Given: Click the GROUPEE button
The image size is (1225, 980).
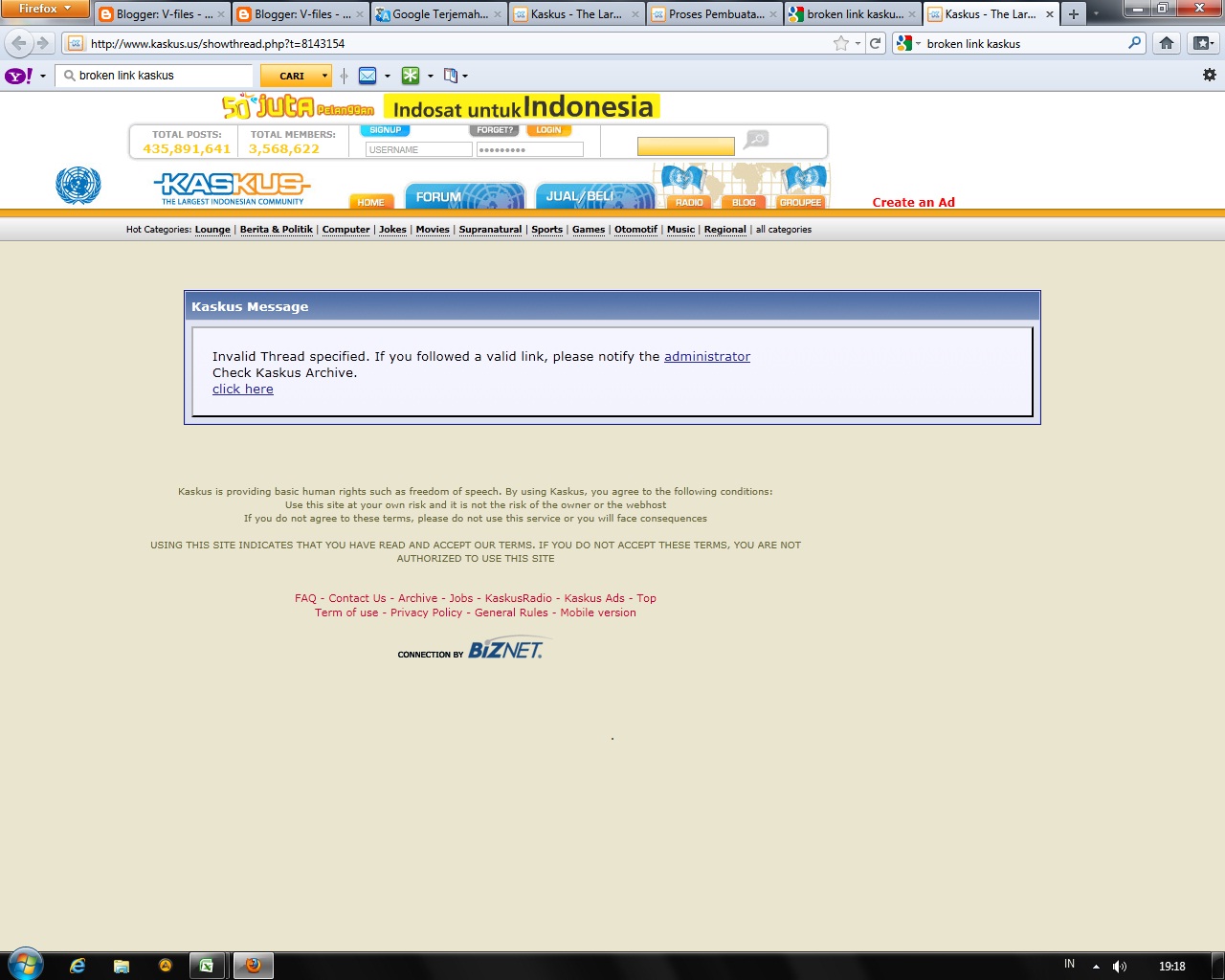Looking at the screenshot, I should pos(801,202).
